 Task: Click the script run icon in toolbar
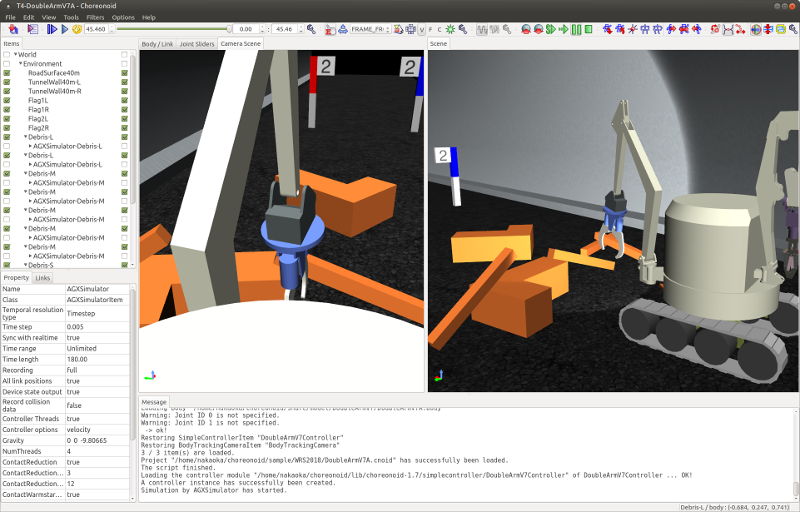pyautogui.click(x=33, y=29)
